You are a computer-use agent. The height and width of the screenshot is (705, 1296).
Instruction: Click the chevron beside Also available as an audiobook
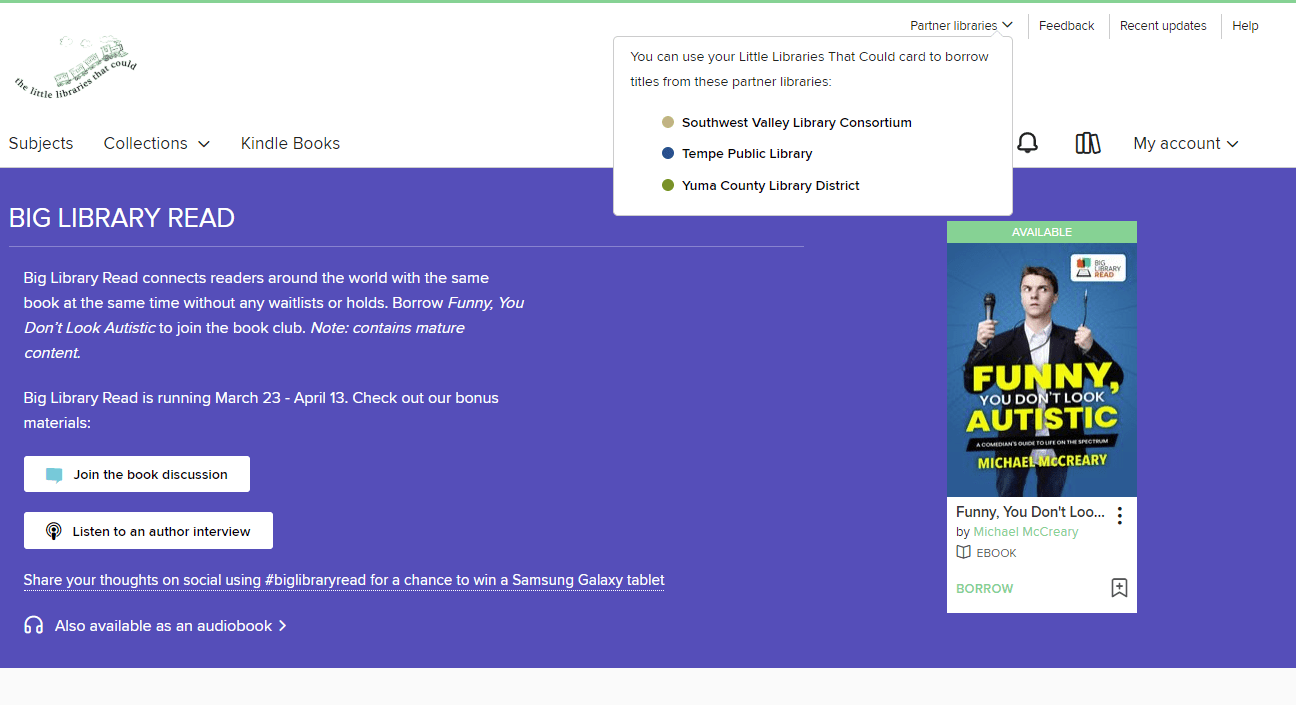click(283, 626)
